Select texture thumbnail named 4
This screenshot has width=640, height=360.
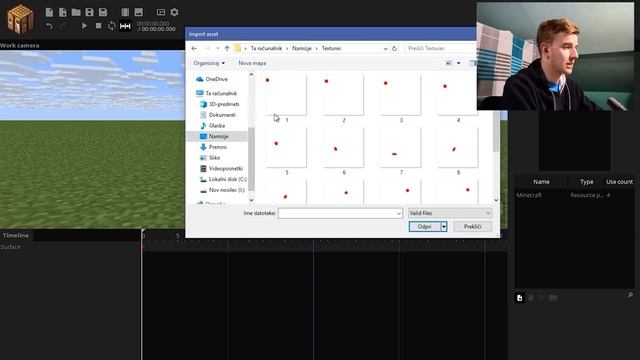(x=458, y=98)
